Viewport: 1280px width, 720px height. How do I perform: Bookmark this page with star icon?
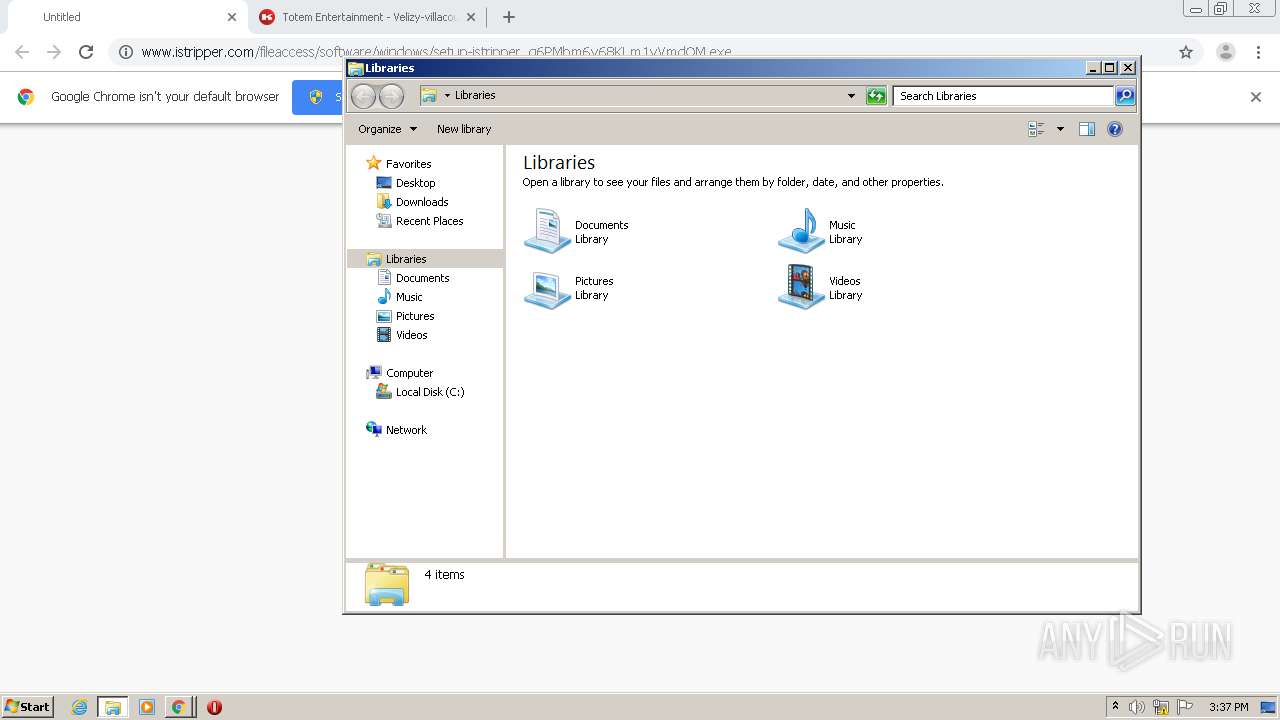pyautogui.click(x=1186, y=52)
